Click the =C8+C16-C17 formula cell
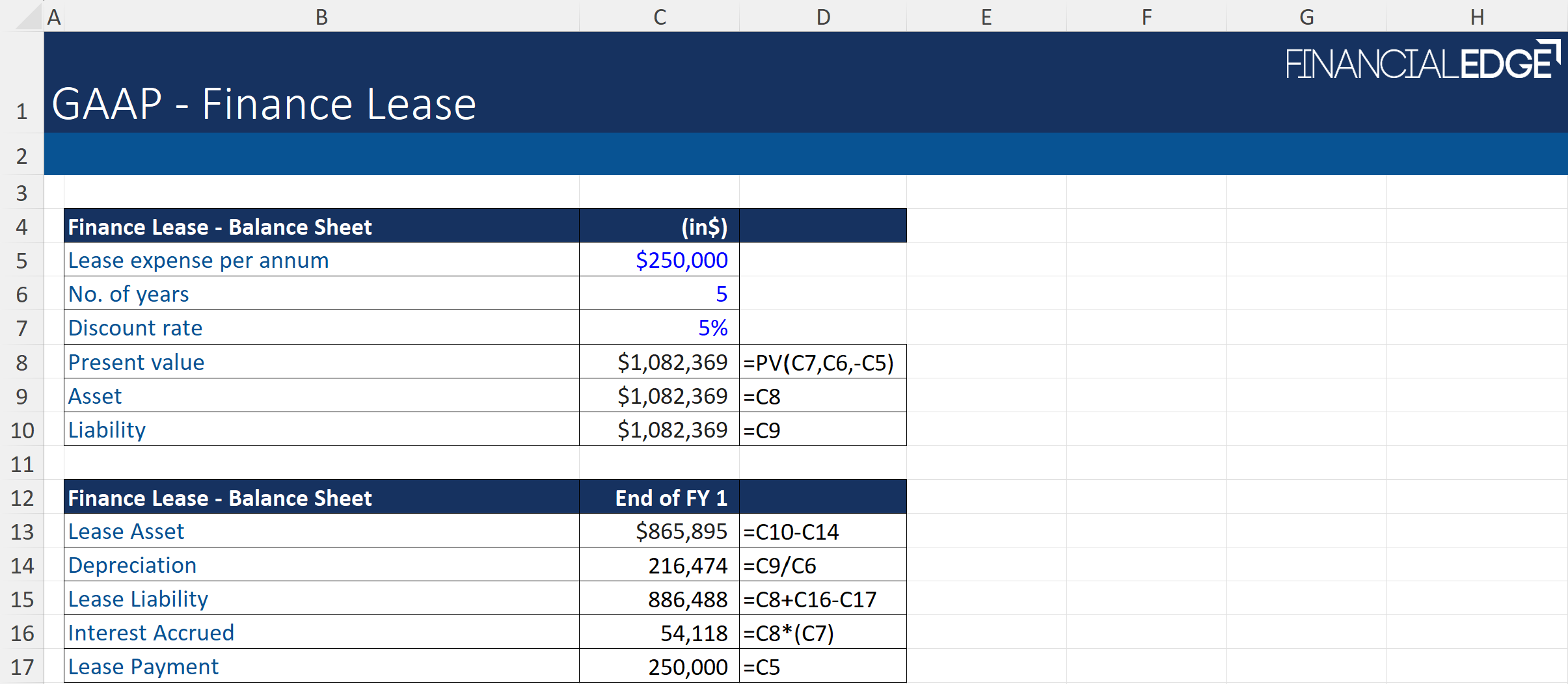 [x=822, y=599]
